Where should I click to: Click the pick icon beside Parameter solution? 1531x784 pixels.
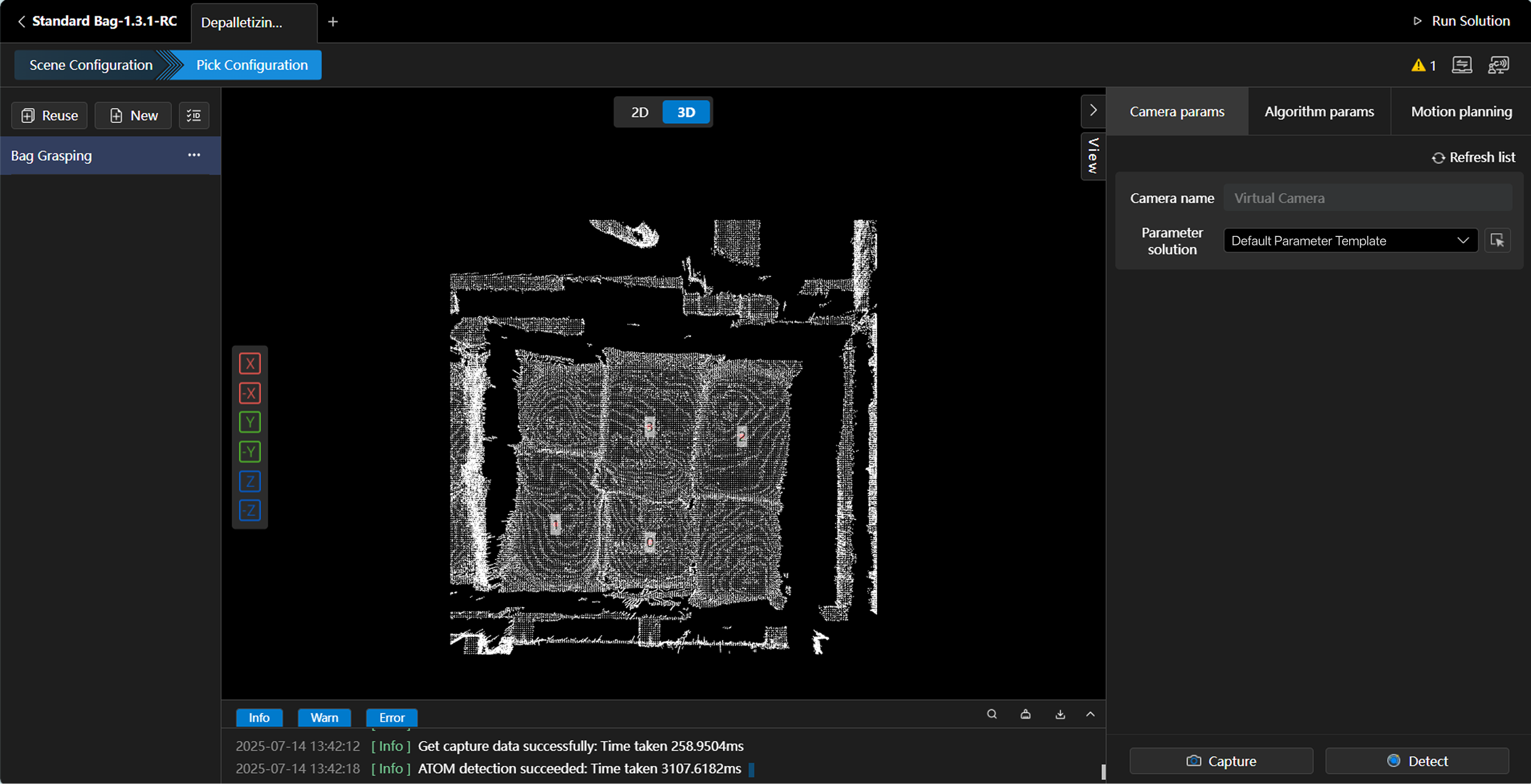click(1497, 241)
